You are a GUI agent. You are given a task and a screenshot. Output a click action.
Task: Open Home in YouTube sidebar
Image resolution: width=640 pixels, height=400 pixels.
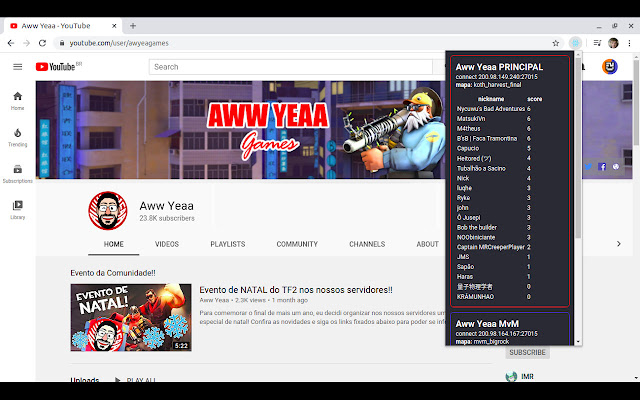coord(18,101)
